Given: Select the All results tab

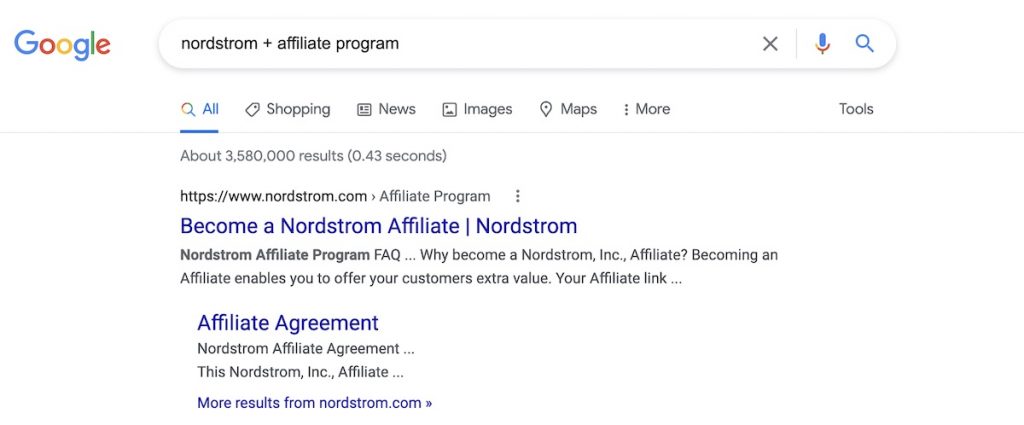Looking at the screenshot, I should coord(200,109).
